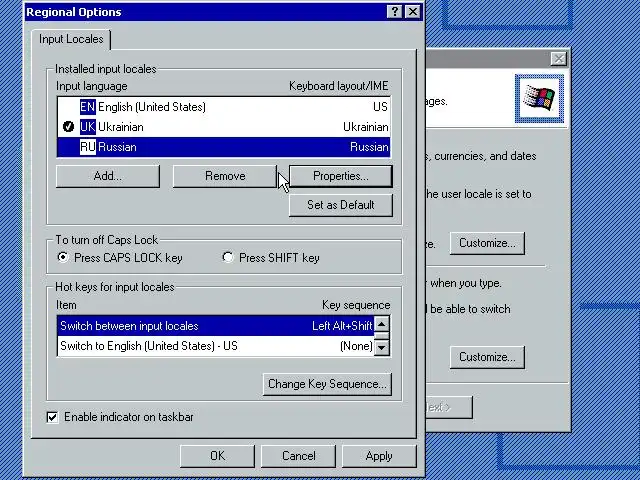Select 'Switch between input locales' hot key item
640x480 pixels.
click(x=129, y=326)
